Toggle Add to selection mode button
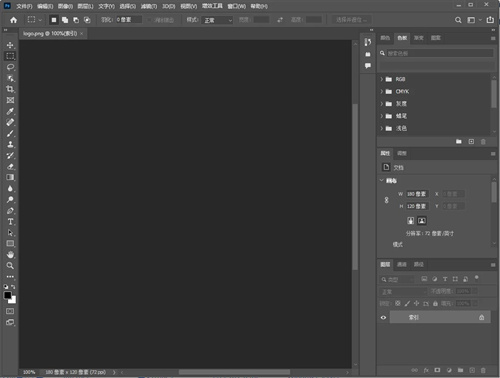 click(x=65, y=20)
